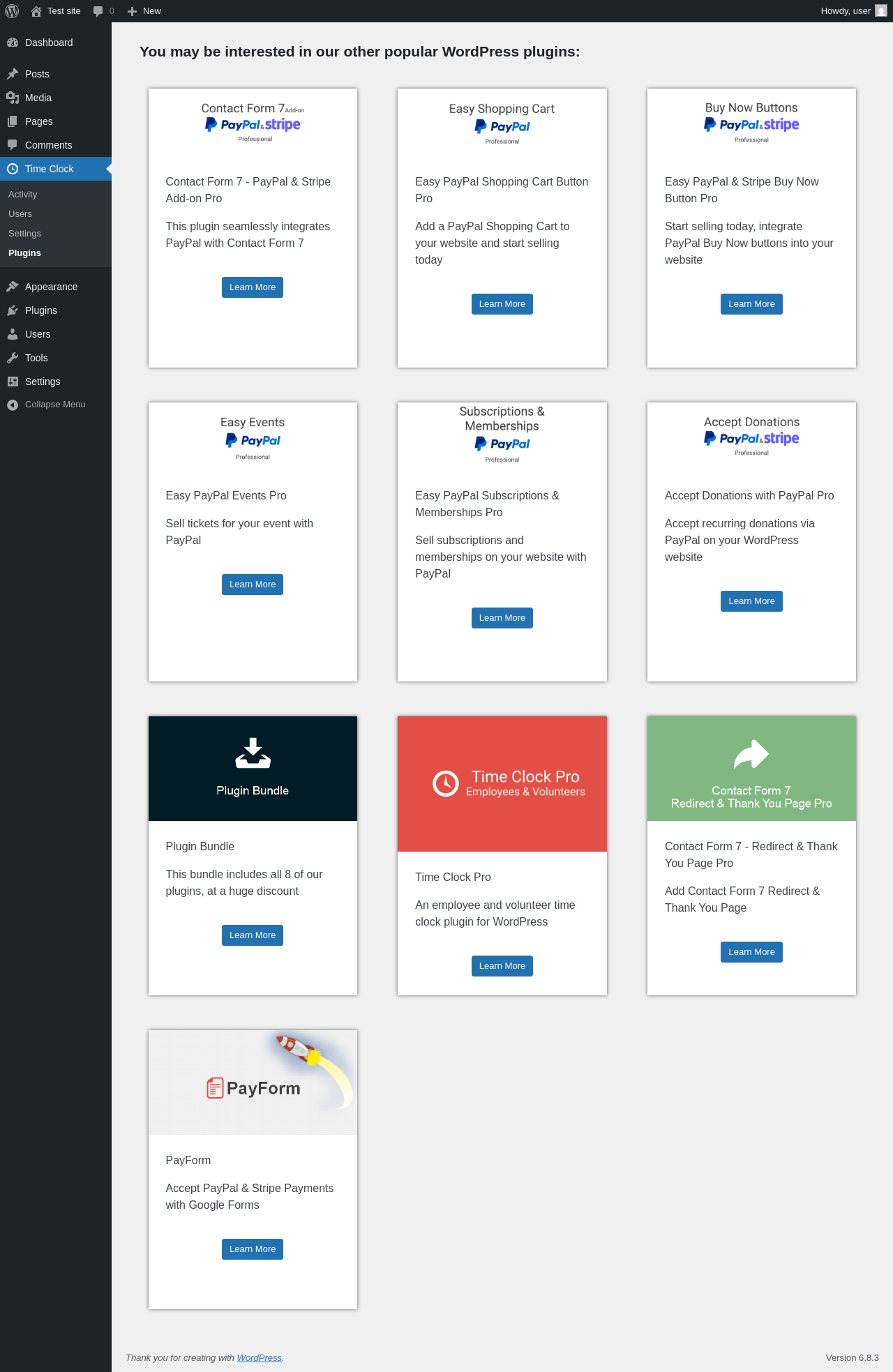Viewport: 893px width, 1372px height.
Task: Go to the Posts menu
Action: pyautogui.click(x=56, y=74)
